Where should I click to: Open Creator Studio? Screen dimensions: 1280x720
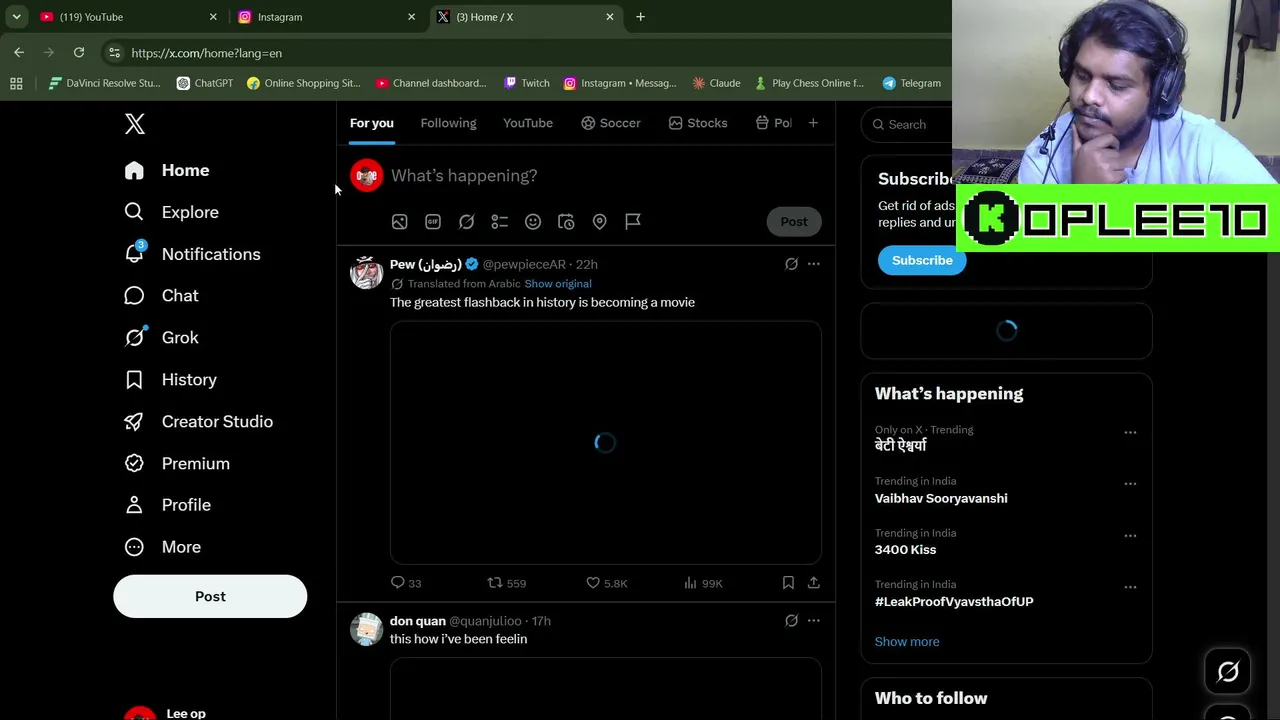pyautogui.click(x=198, y=422)
